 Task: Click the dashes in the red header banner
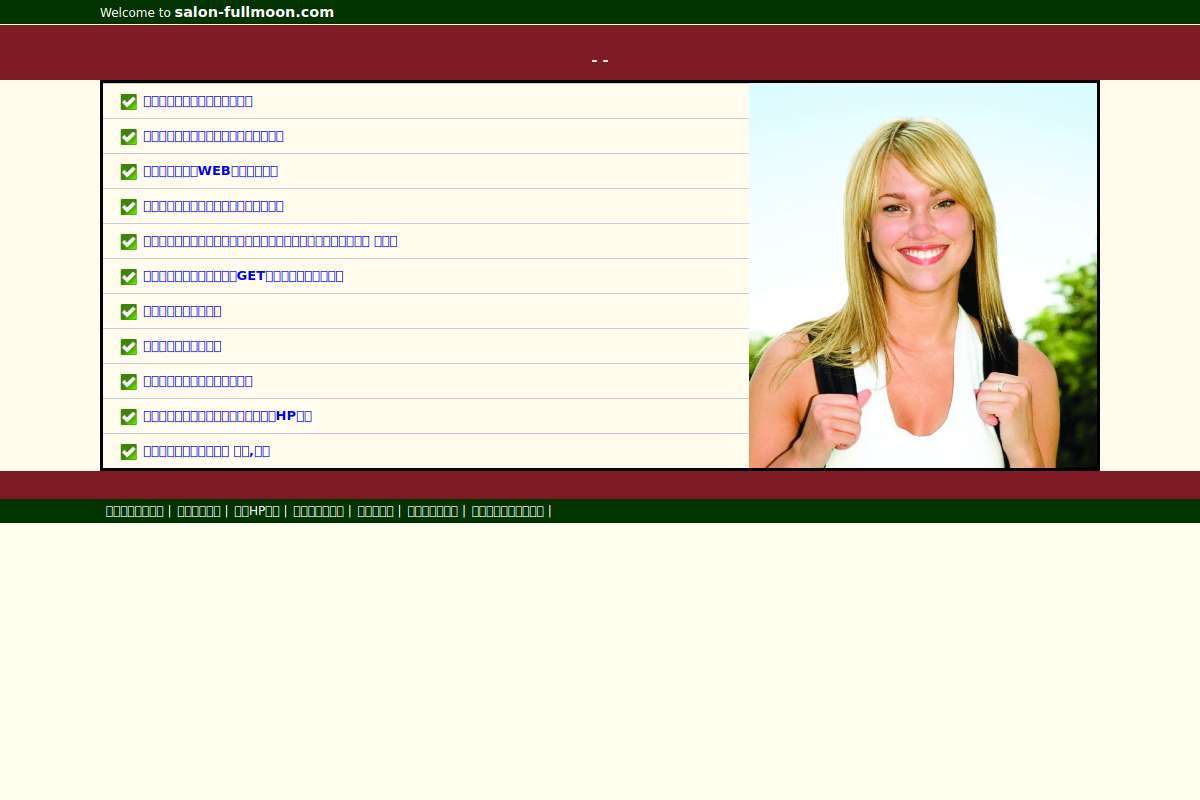point(600,60)
